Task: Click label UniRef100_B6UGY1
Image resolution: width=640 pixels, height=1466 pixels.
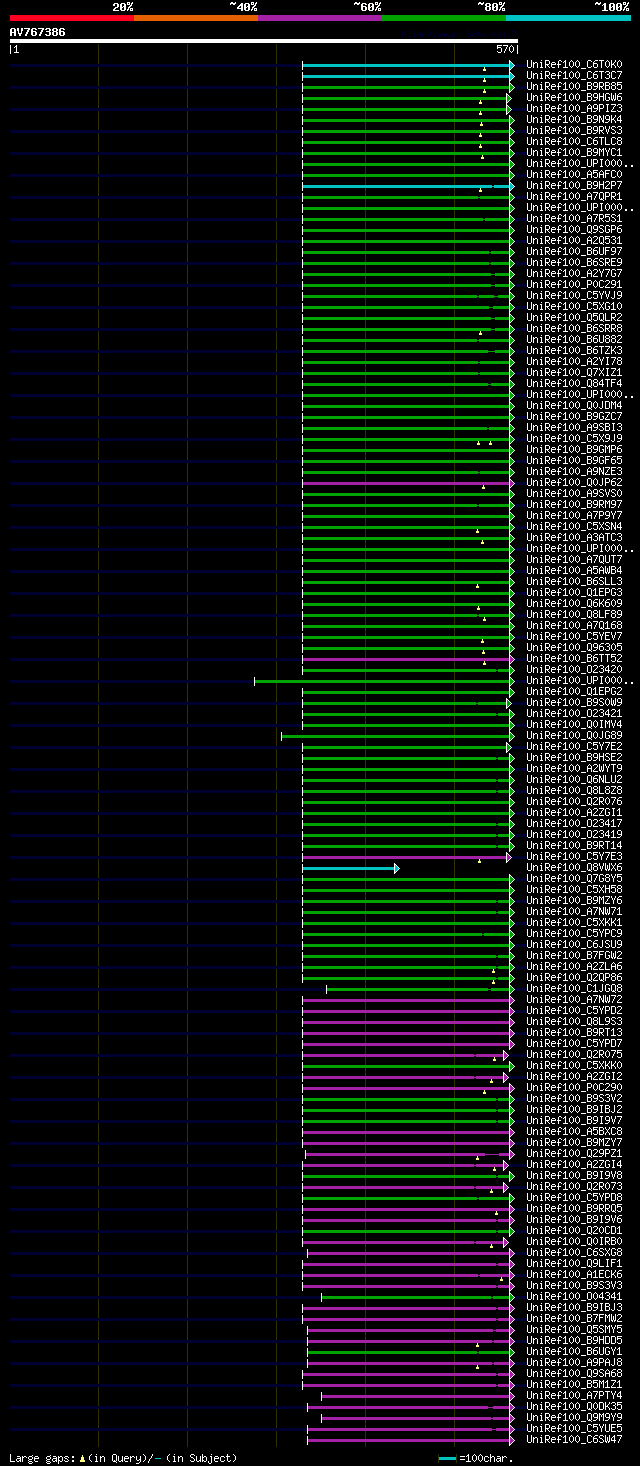Action: click(x=574, y=1352)
